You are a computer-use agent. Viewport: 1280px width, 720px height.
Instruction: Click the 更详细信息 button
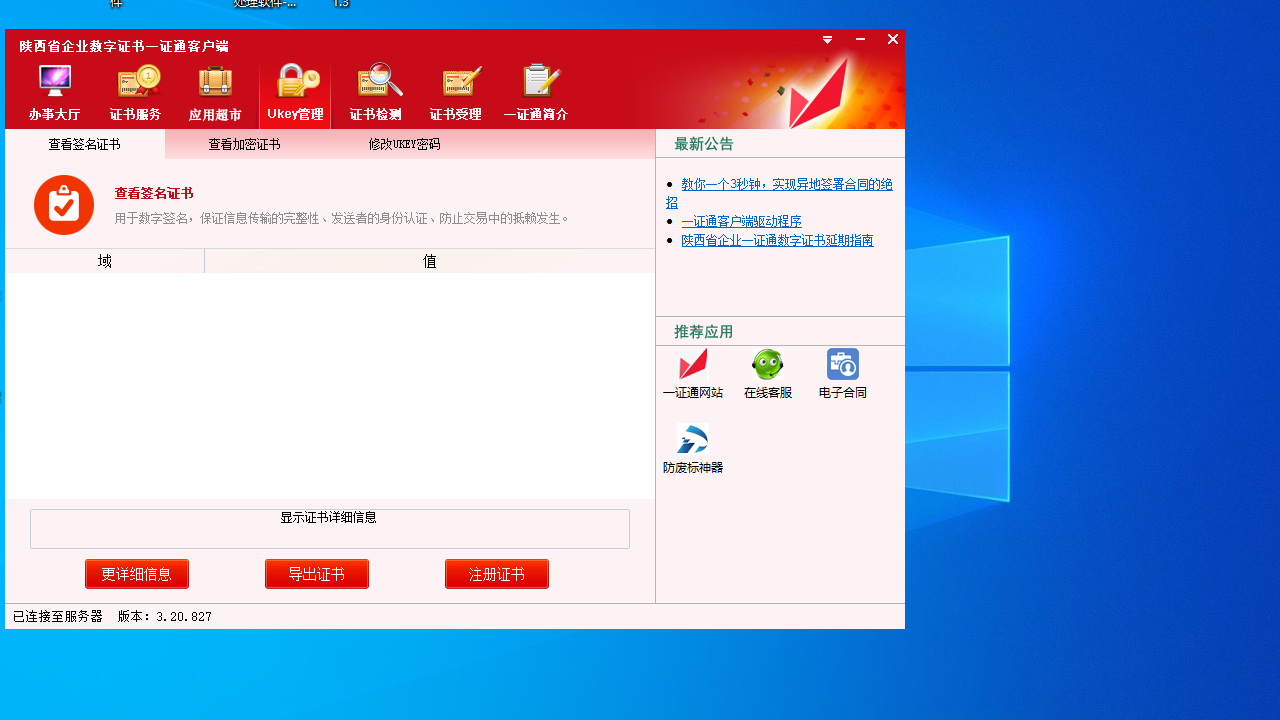pyautogui.click(x=136, y=573)
